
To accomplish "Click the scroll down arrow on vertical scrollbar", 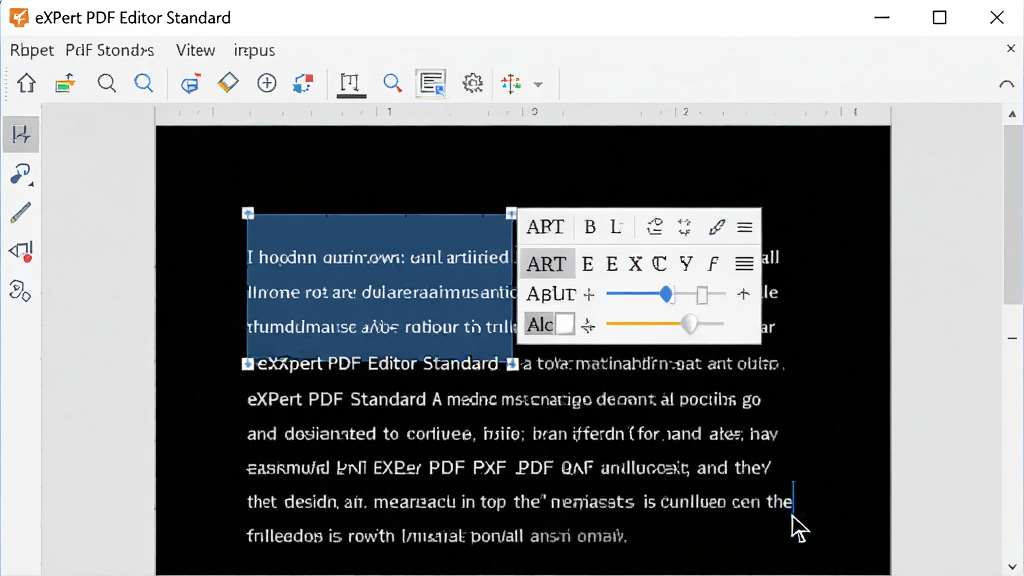I will click(x=1012, y=567).
